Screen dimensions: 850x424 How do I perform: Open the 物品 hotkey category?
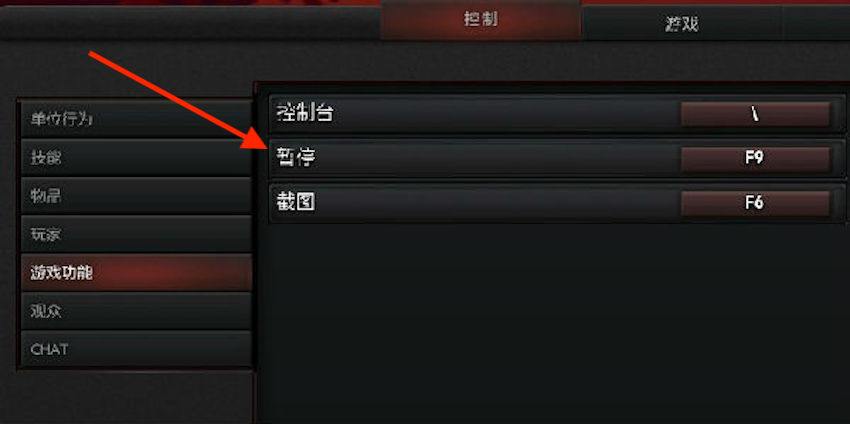coord(136,196)
